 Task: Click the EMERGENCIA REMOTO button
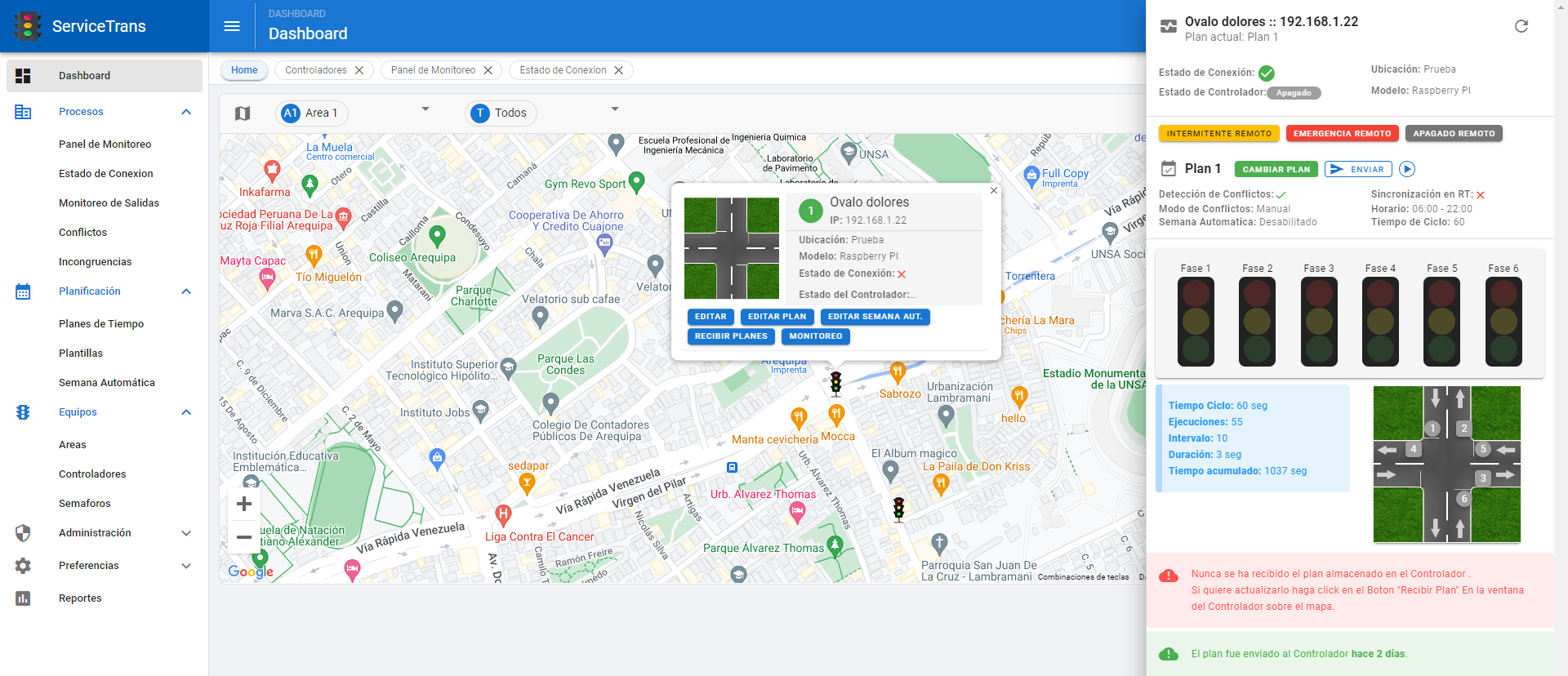tap(1342, 134)
